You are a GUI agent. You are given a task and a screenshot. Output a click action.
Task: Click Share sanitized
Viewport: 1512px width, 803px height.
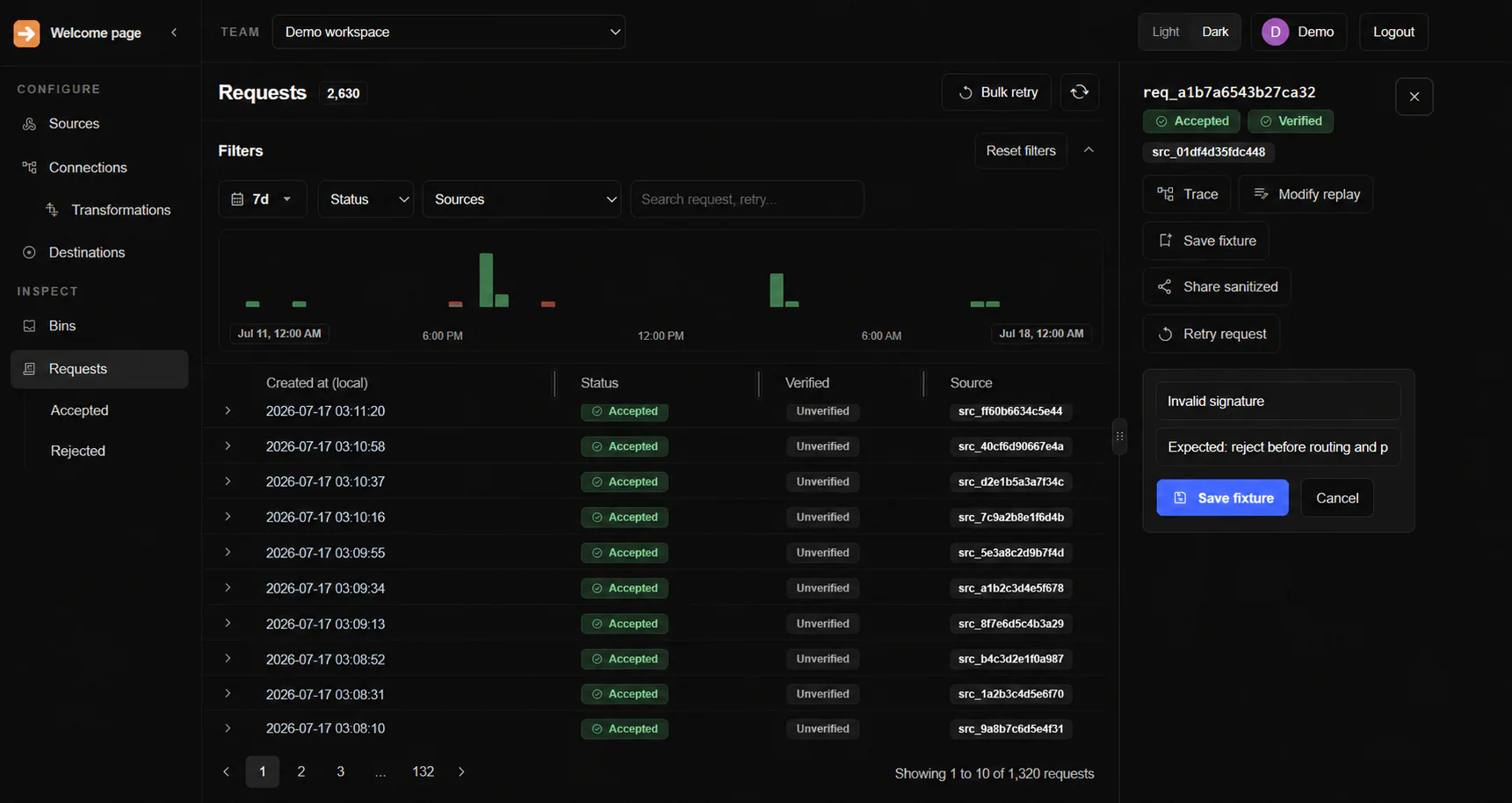coord(1217,286)
